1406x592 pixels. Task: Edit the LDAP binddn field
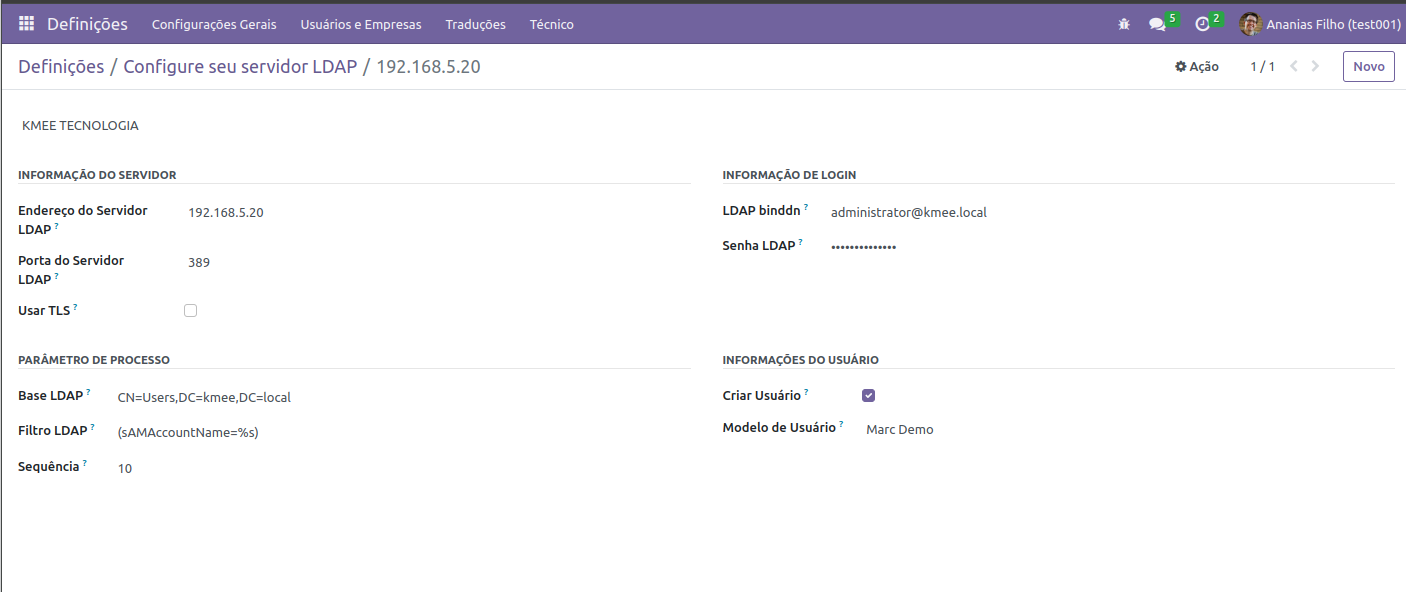(x=908, y=213)
